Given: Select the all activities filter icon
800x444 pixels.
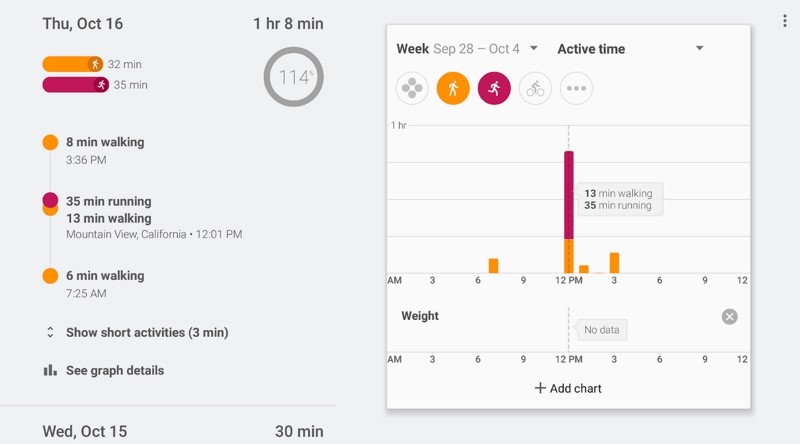Looking at the screenshot, I should click(412, 88).
